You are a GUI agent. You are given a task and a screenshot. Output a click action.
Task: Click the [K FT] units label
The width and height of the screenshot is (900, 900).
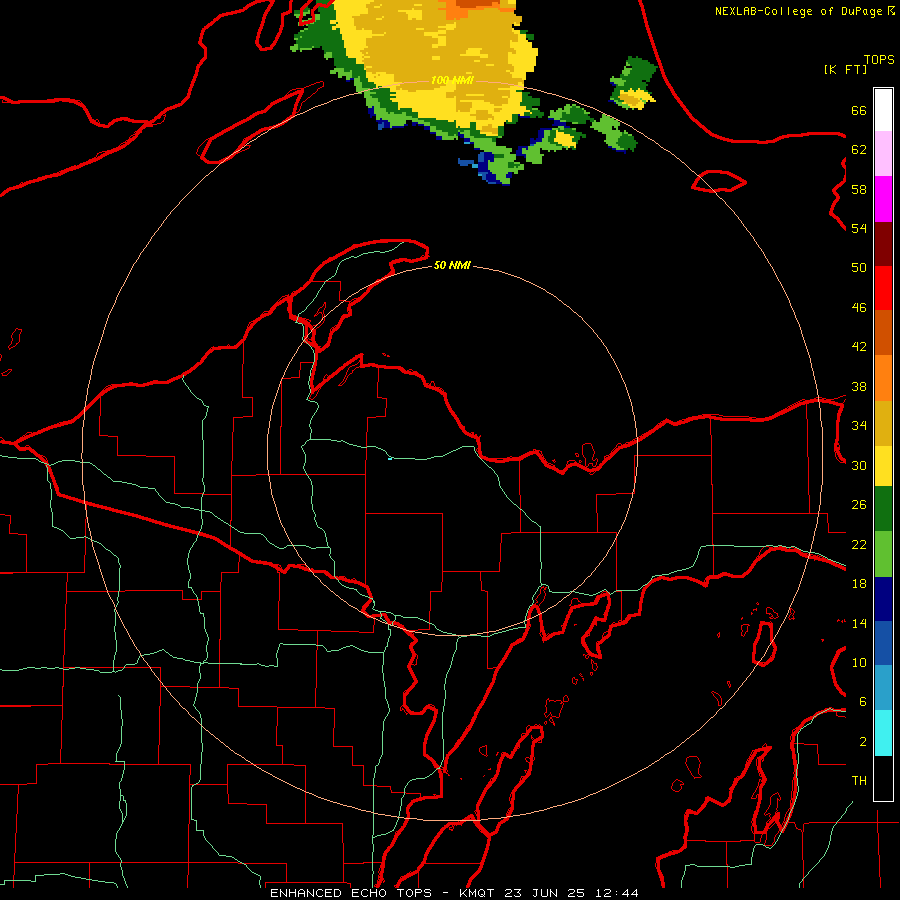845,69
